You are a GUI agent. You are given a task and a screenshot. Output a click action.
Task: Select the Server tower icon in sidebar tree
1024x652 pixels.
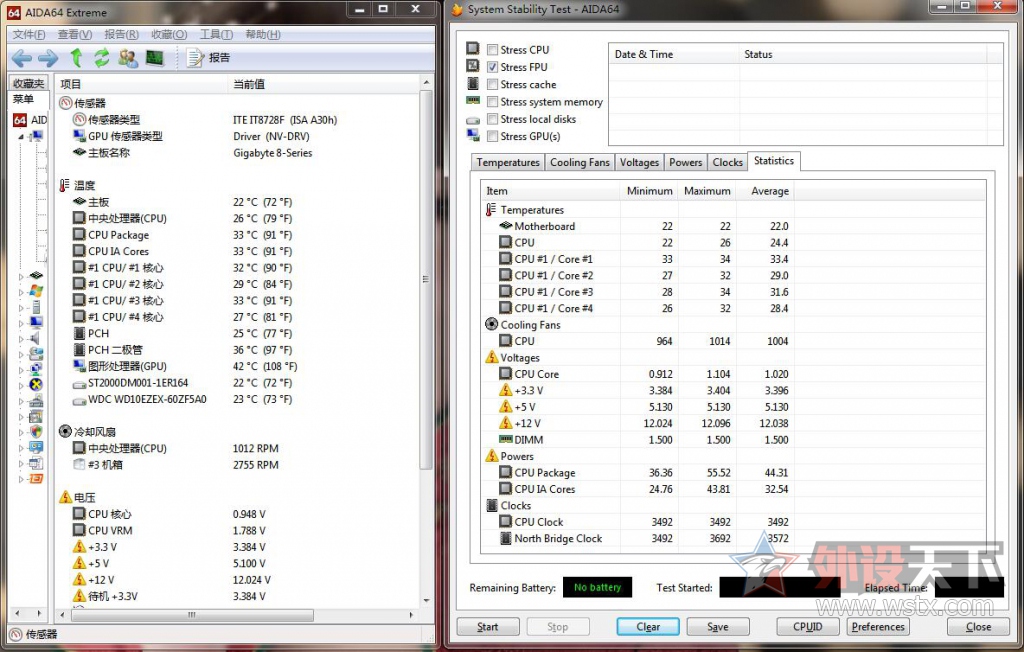point(37,306)
